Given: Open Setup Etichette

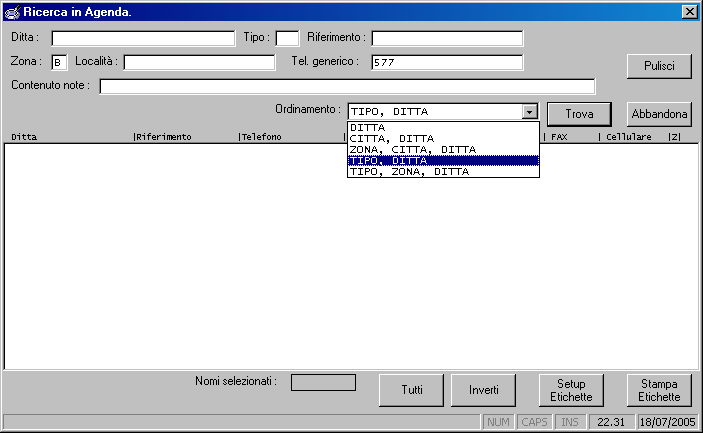Looking at the screenshot, I should point(571,390).
